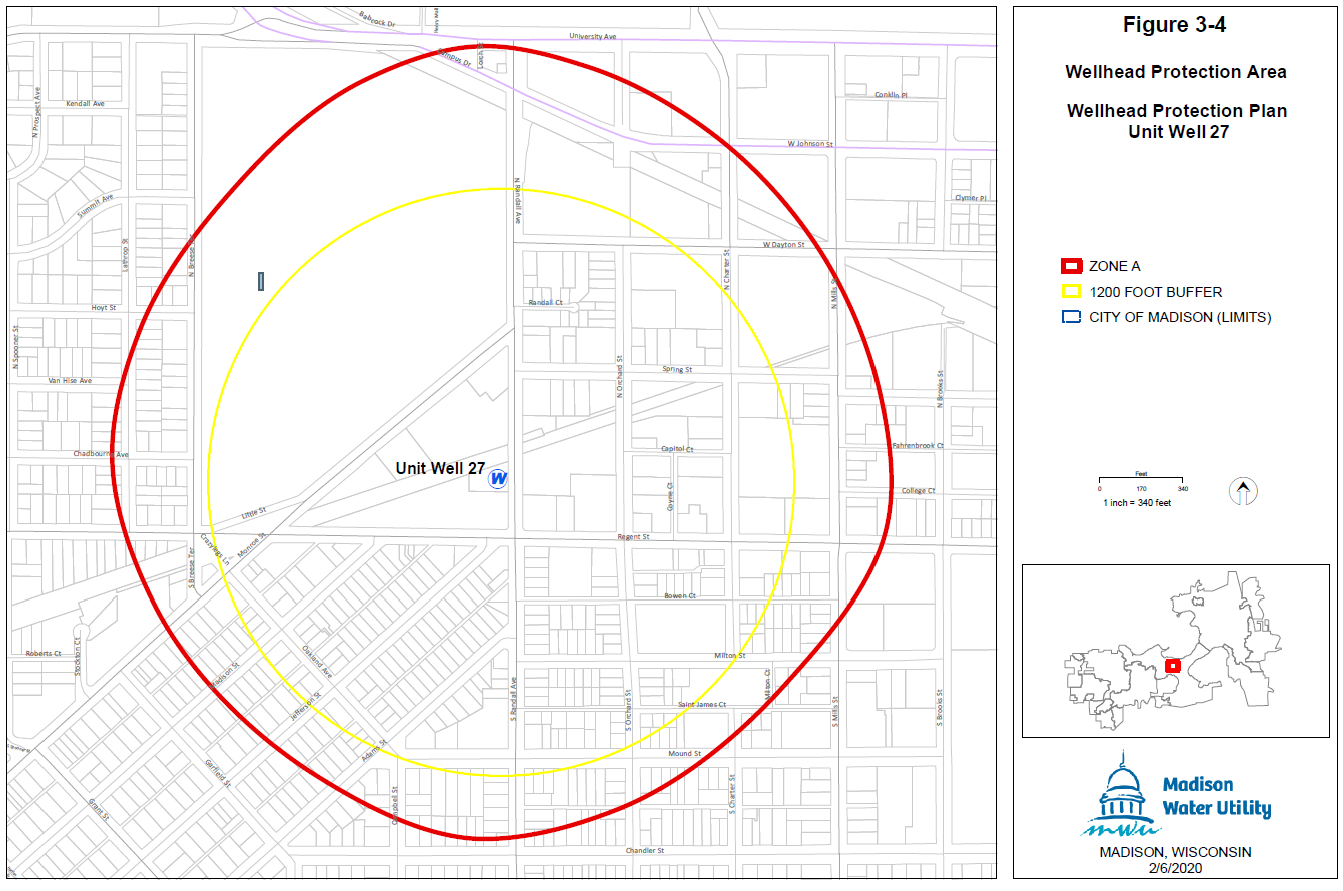Click the 'Wellhead Protection Area' heading
Screen dimensions: 1343x891
[x=1175, y=72]
